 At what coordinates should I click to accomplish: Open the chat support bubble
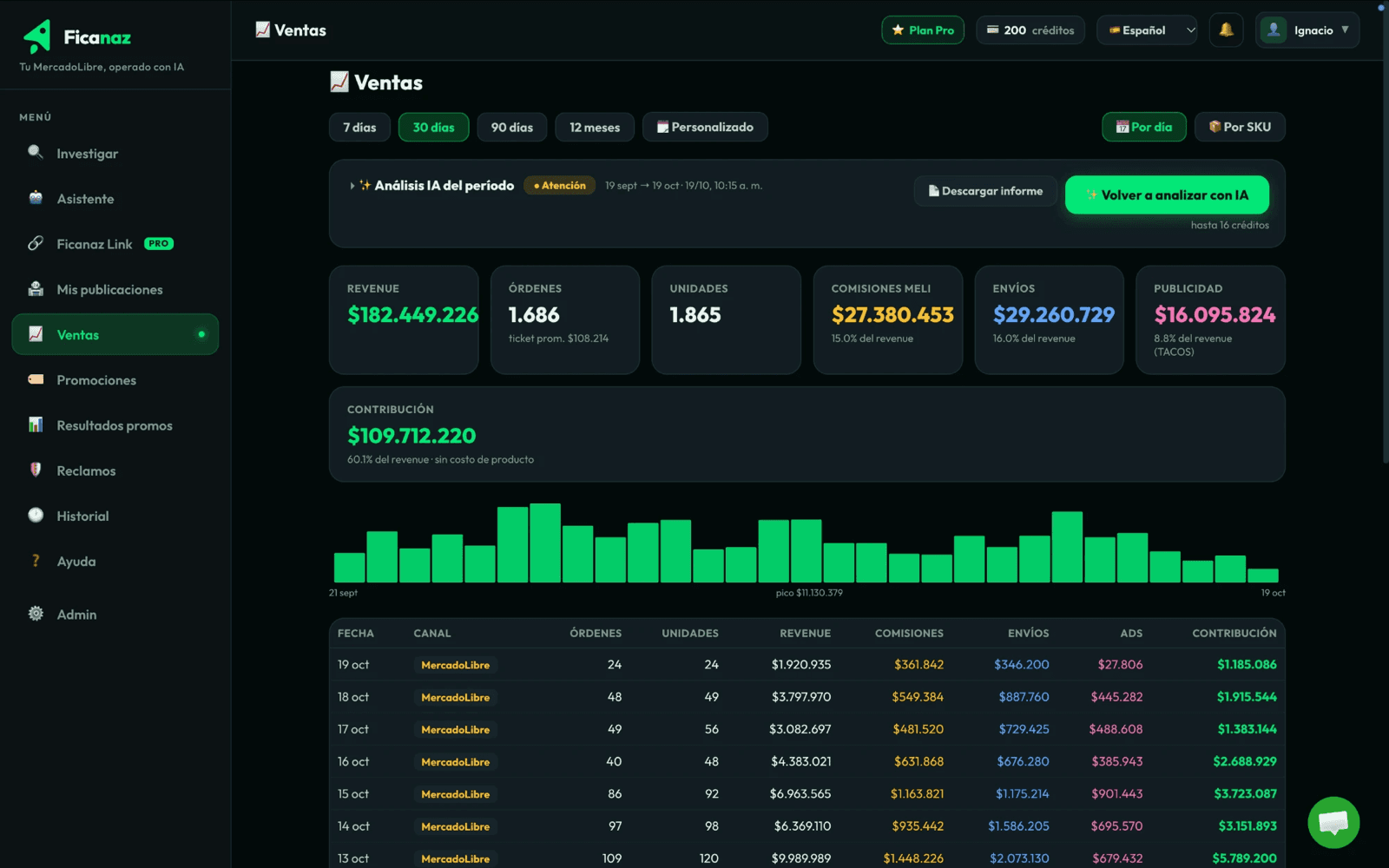click(1333, 822)
